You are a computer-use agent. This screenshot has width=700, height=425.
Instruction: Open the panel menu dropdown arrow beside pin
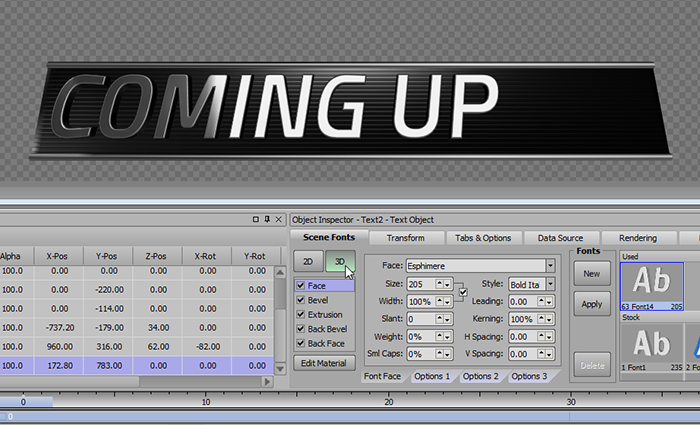(x=256, y=219)
